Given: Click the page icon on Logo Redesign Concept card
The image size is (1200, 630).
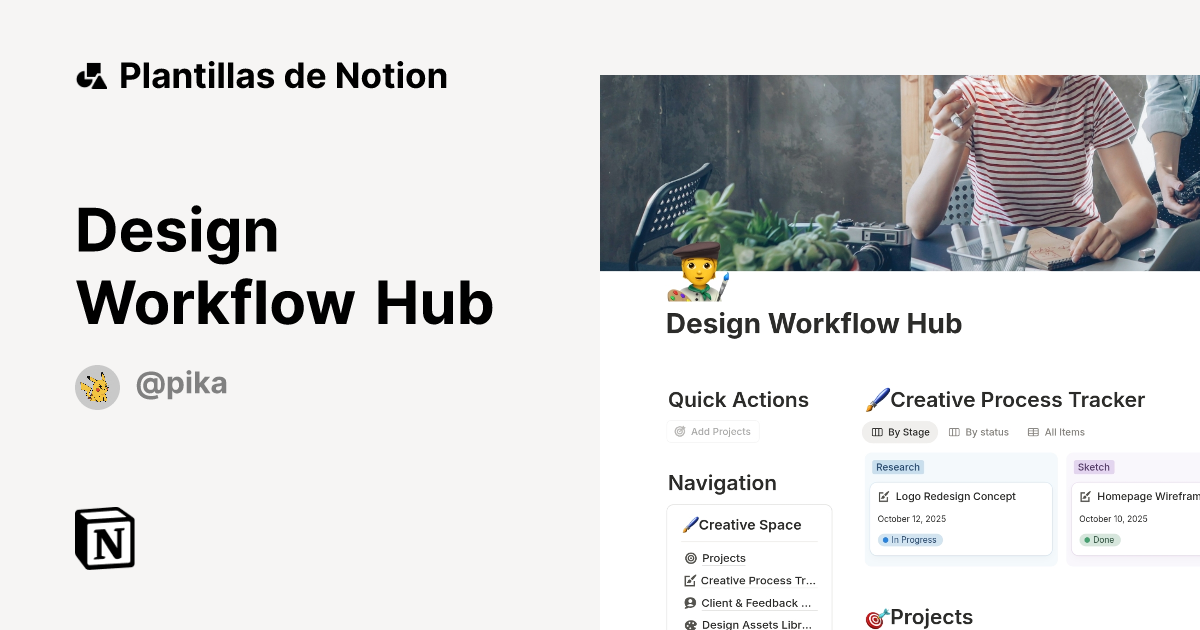Looking at the screenshot, I should [883, 496].
